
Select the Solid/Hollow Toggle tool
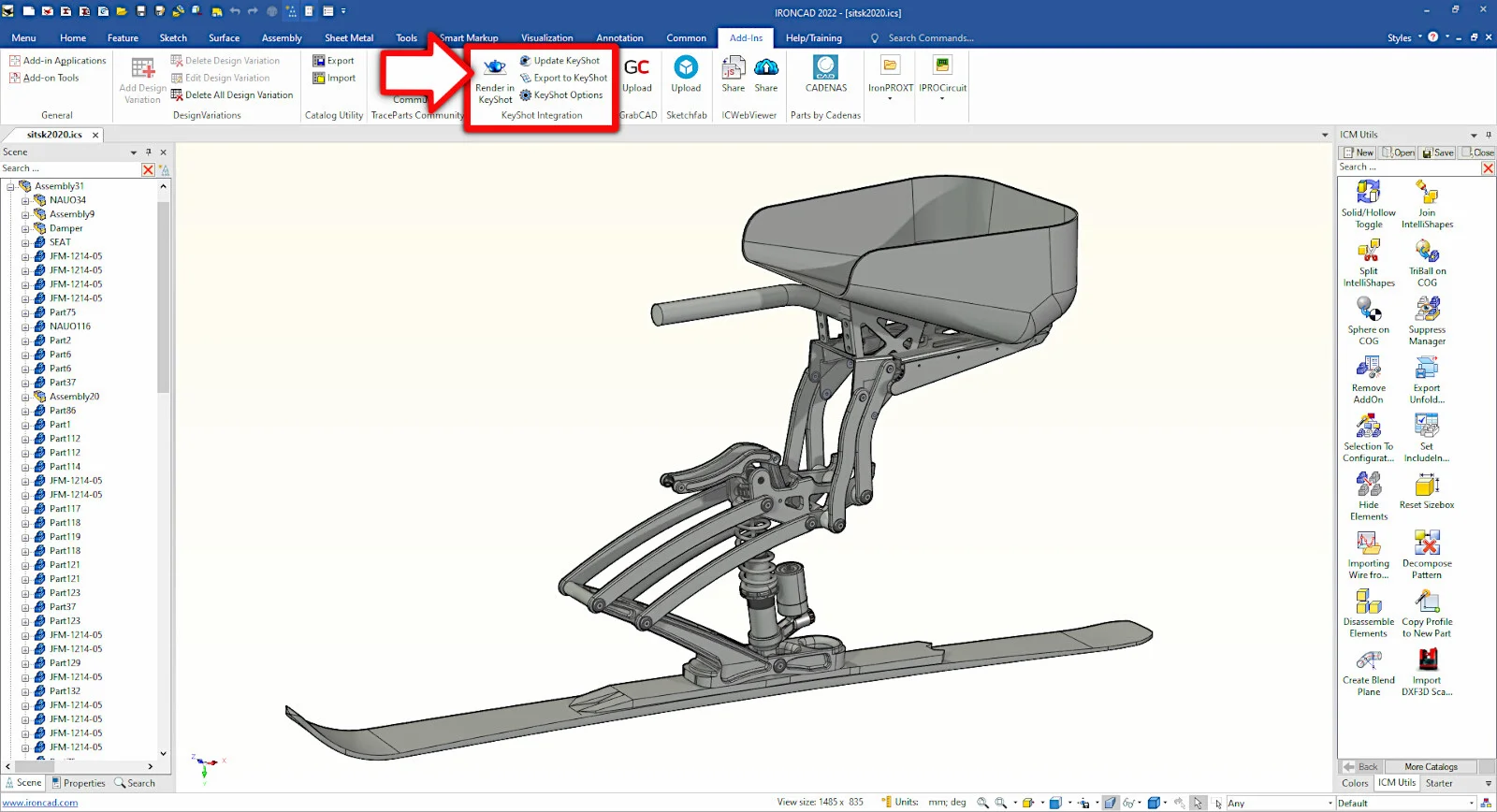[x=1368, y=194]
